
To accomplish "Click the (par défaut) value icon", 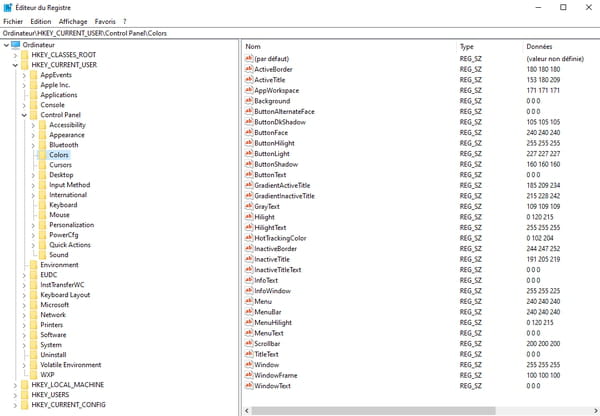I will (249, 59).
